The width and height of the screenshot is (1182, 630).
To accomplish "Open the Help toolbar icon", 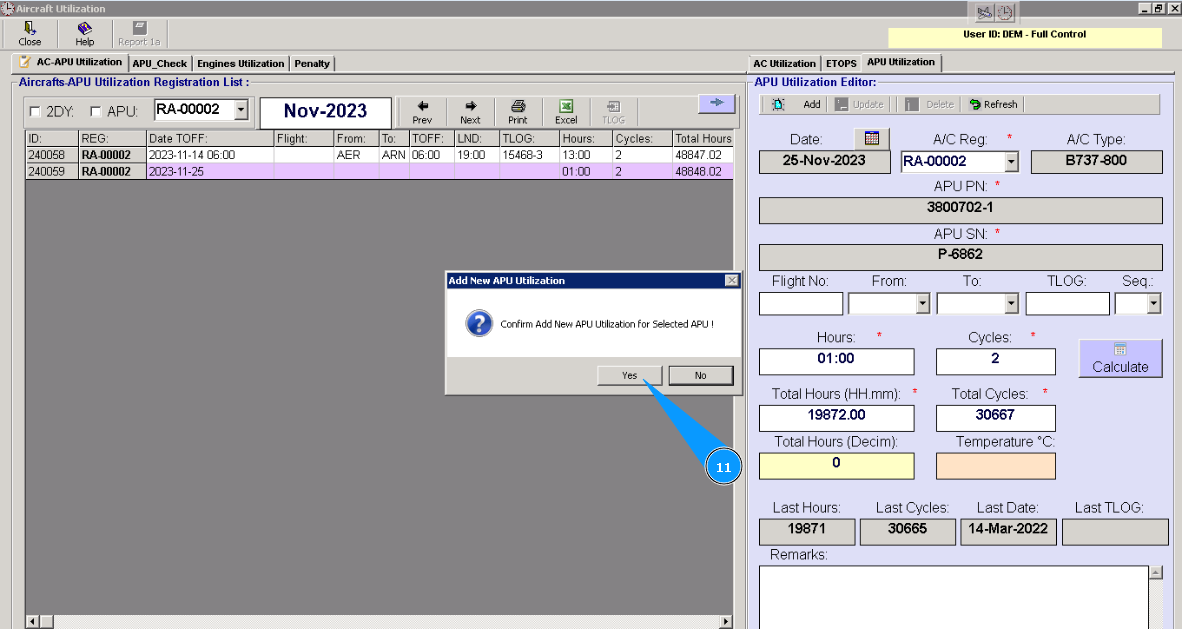I will coord(84,34).
